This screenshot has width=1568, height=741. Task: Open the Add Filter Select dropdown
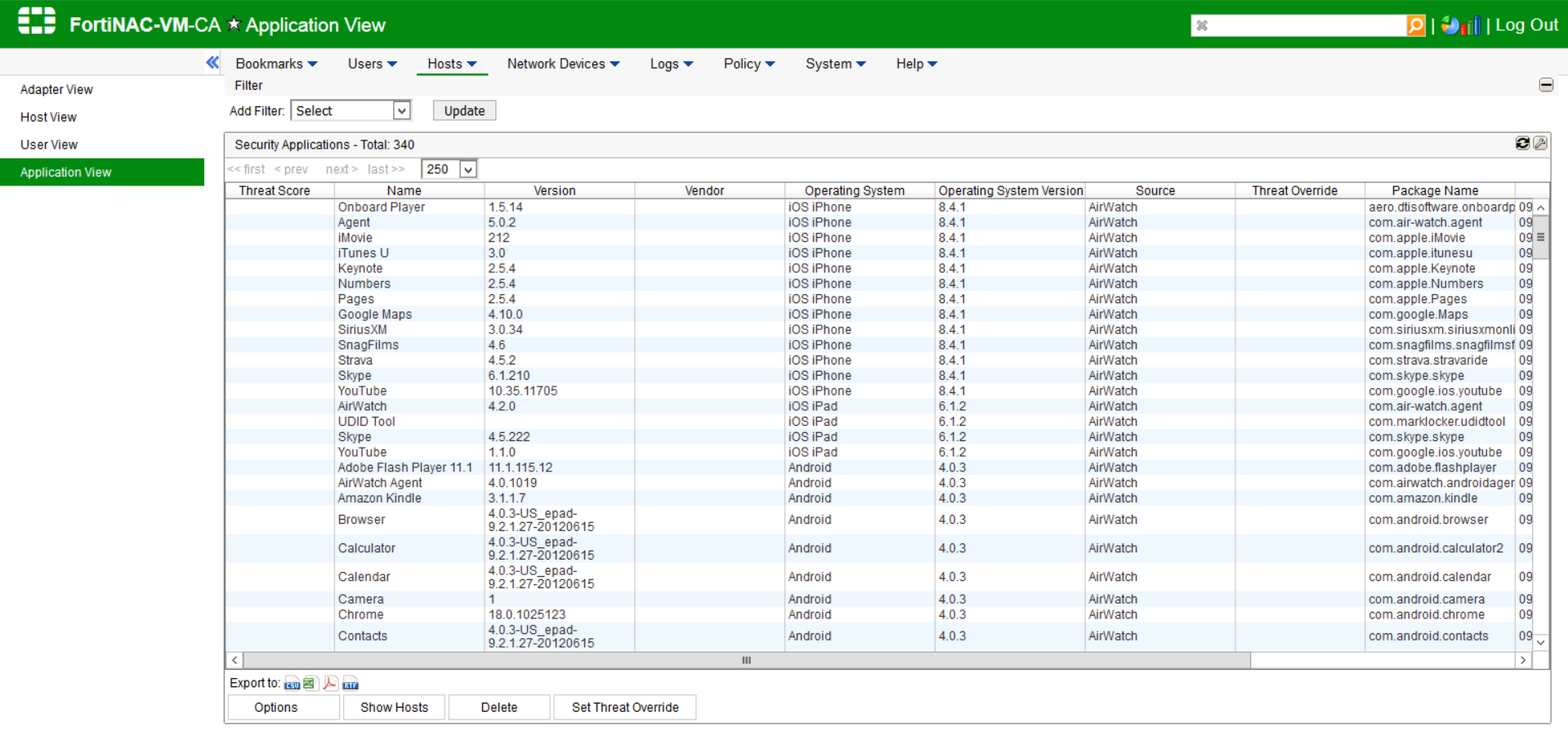coord(351,111)
